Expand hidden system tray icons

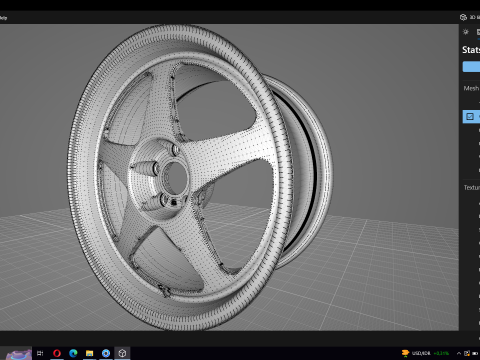tap(458, 353)
